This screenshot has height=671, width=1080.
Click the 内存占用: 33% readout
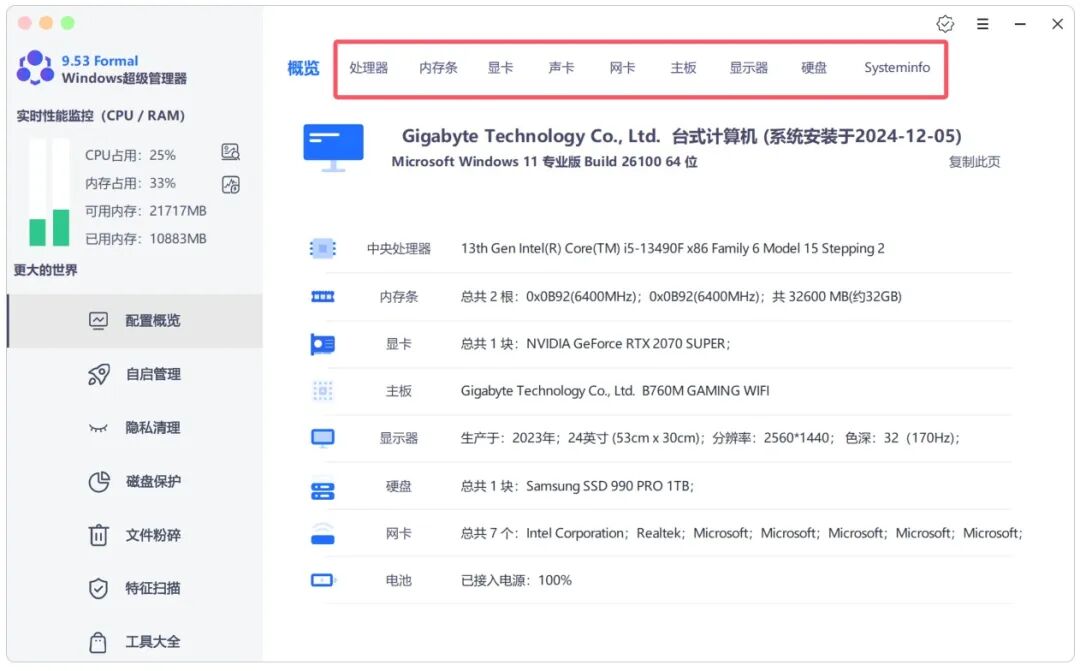coord(130,183)
